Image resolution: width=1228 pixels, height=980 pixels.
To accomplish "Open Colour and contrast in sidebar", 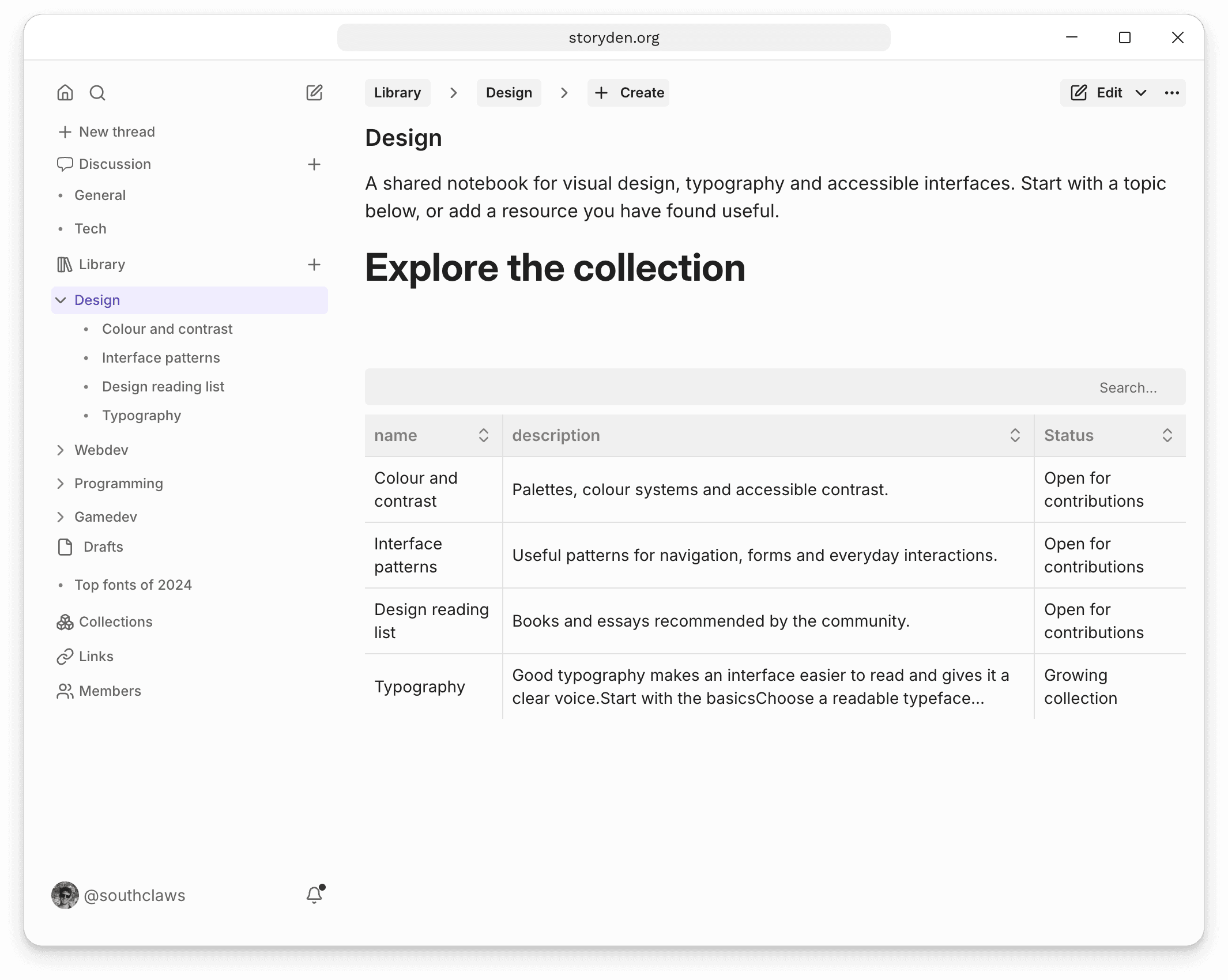I will tap(167, 329).
